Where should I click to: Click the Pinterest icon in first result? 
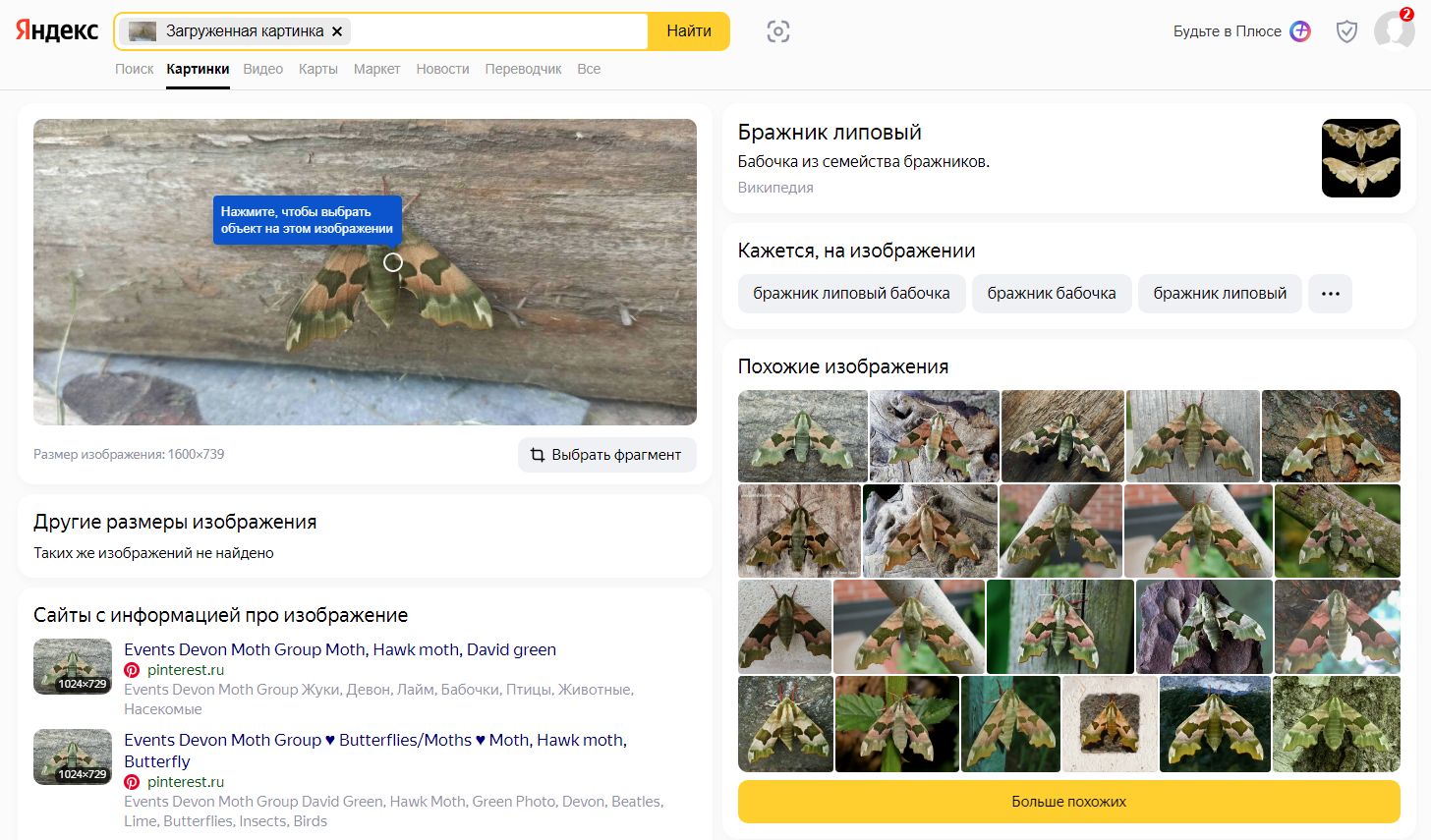(132, 670)
